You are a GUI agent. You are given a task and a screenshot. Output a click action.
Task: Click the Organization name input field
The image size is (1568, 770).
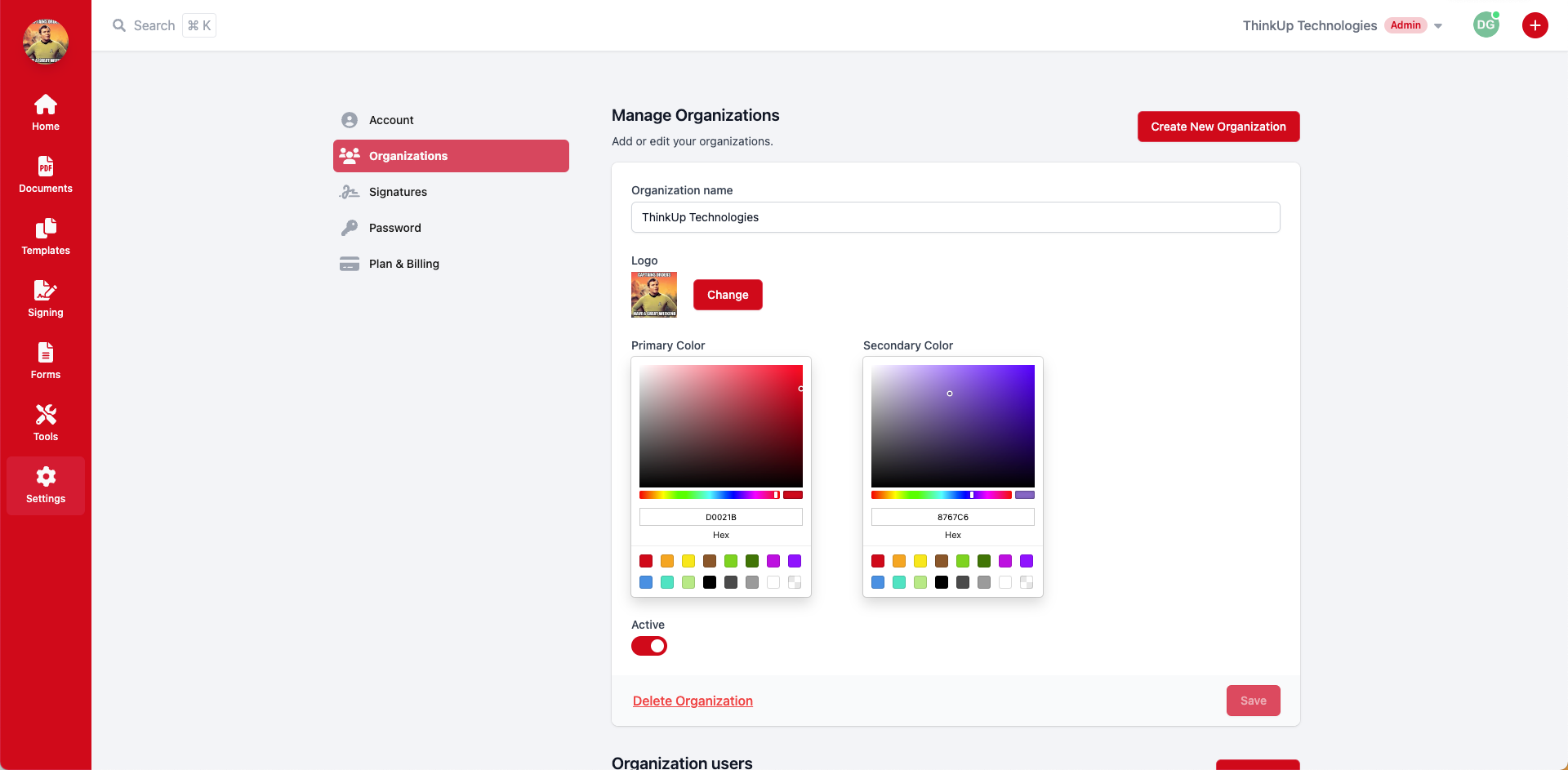(955, 217)
